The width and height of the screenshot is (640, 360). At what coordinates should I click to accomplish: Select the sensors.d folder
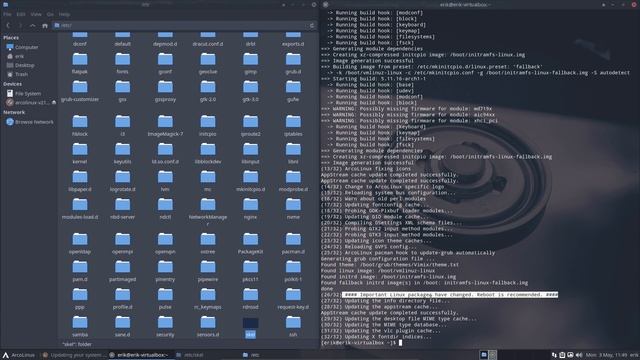(x=208, y=327)
